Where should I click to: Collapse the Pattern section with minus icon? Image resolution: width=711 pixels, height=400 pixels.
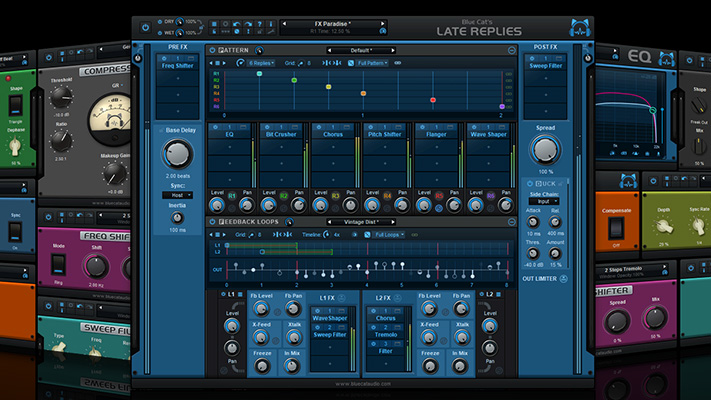tap(511, 50)
